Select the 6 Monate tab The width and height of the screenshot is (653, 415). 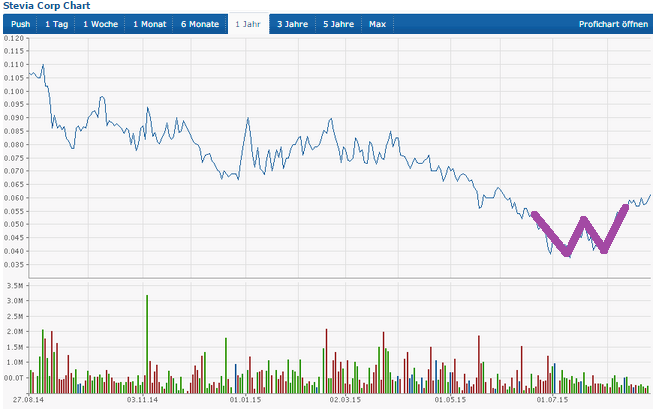pos(200,24)
